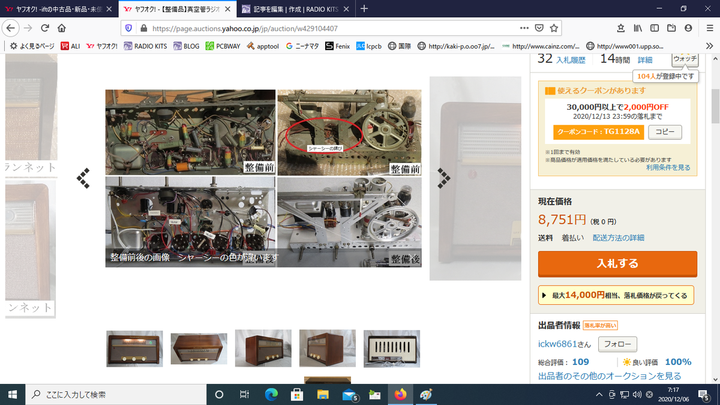Click the Windows Start button

(13, 394)
